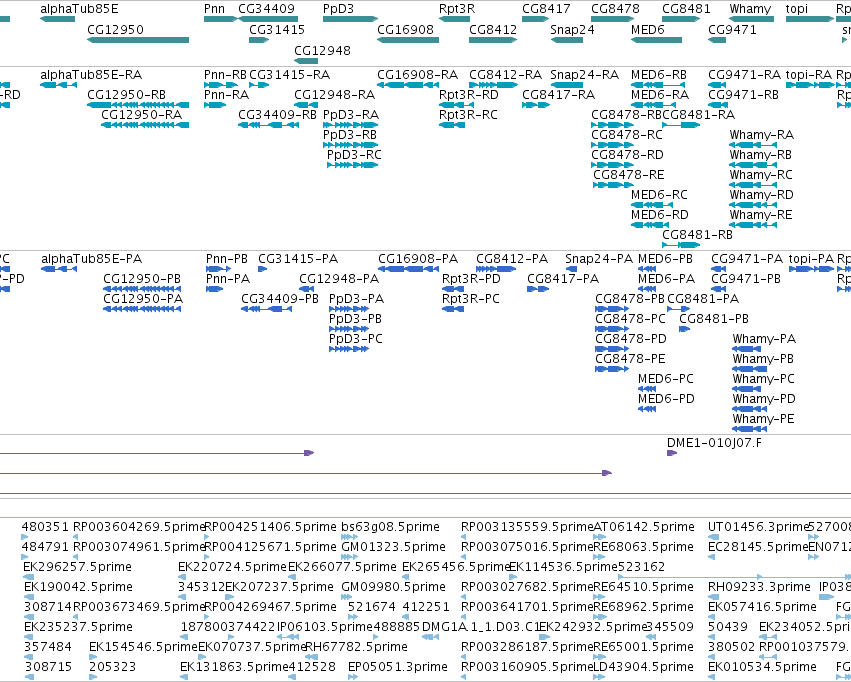The height and width of the screenshot is (682, 851).
Task: Open protein Whamy-PE
Action: 763,420
